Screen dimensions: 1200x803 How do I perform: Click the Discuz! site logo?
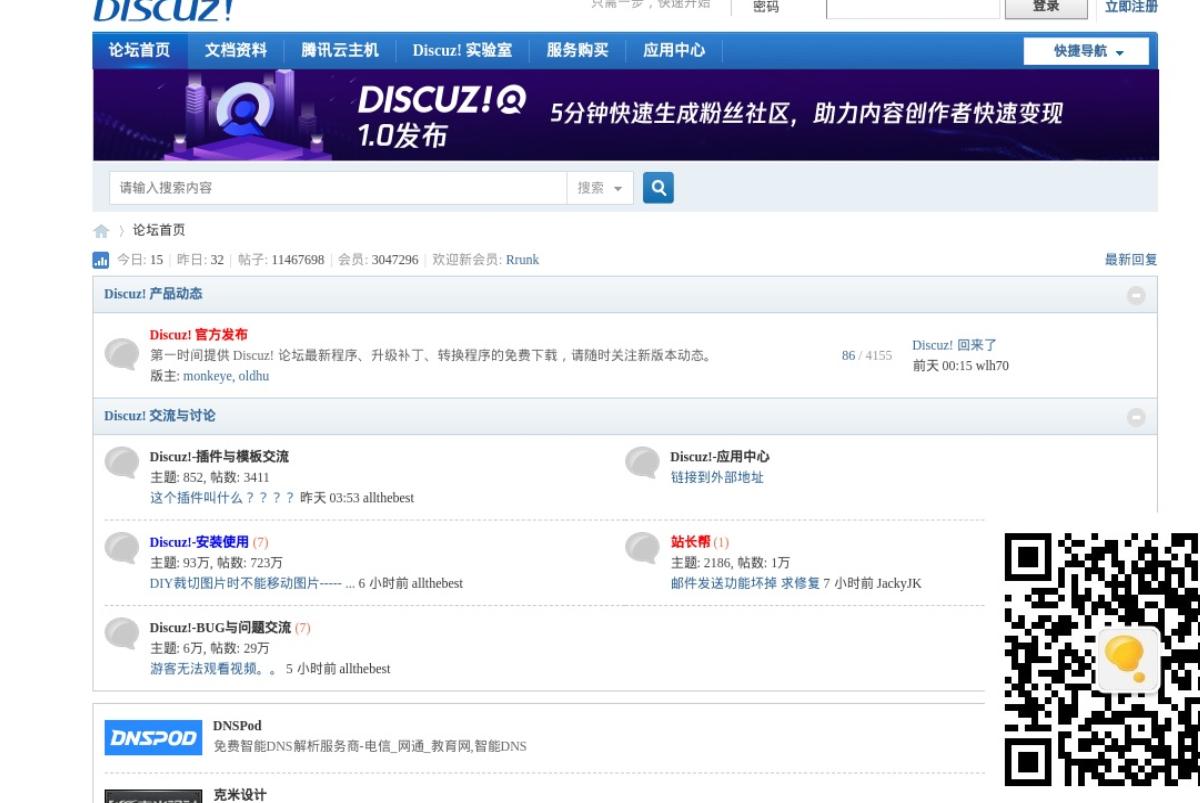(x=164, y=9)
